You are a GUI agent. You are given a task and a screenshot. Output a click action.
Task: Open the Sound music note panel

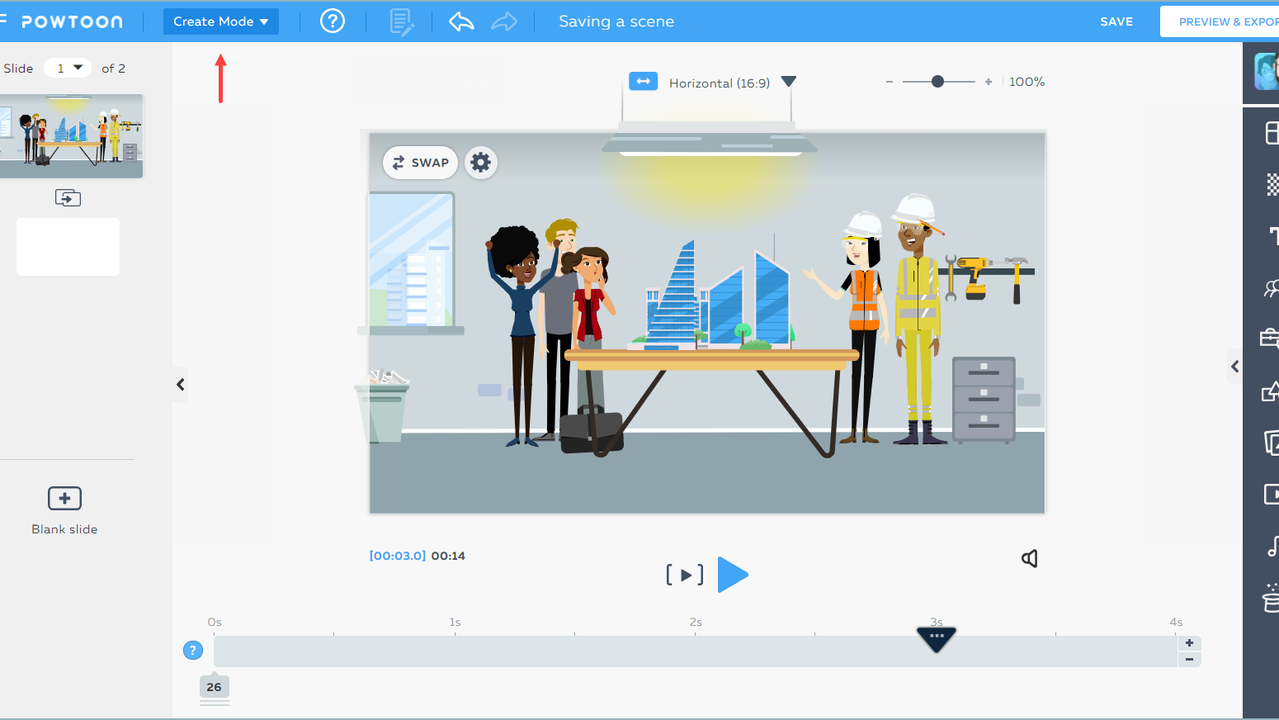(x=1272, y=546)
